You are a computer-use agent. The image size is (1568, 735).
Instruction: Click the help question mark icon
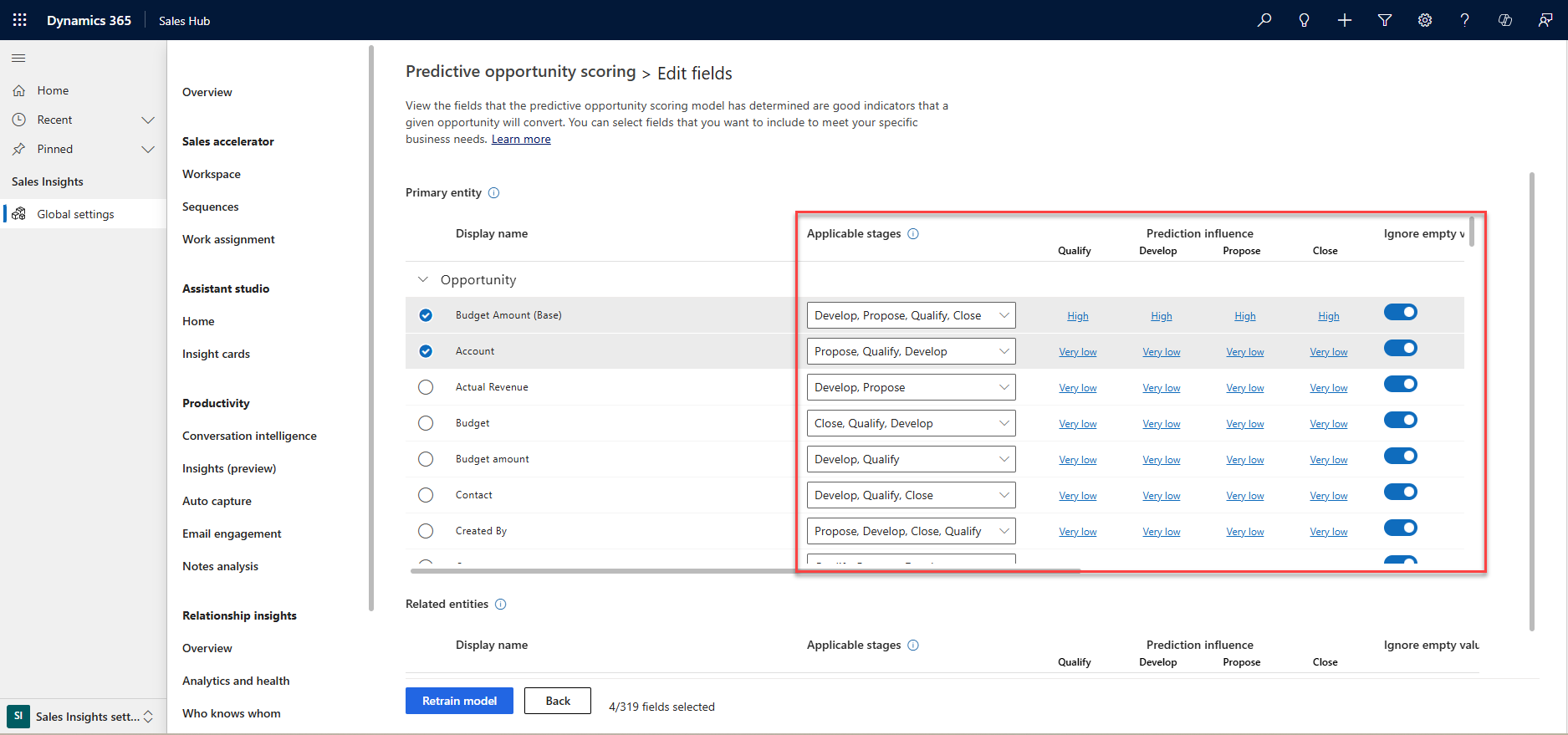(x=1464, y=20)
